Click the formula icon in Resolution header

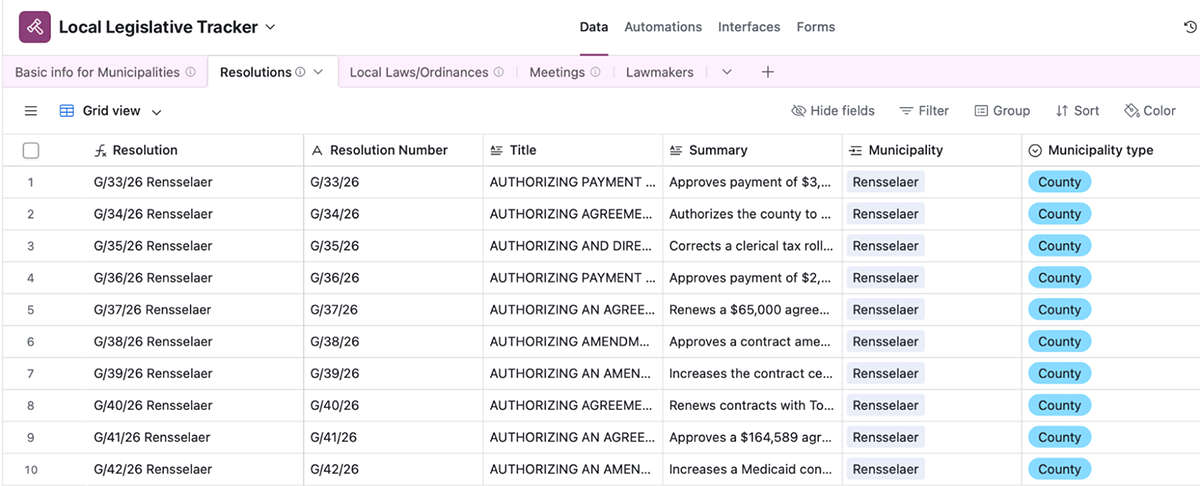click(101, 150)
